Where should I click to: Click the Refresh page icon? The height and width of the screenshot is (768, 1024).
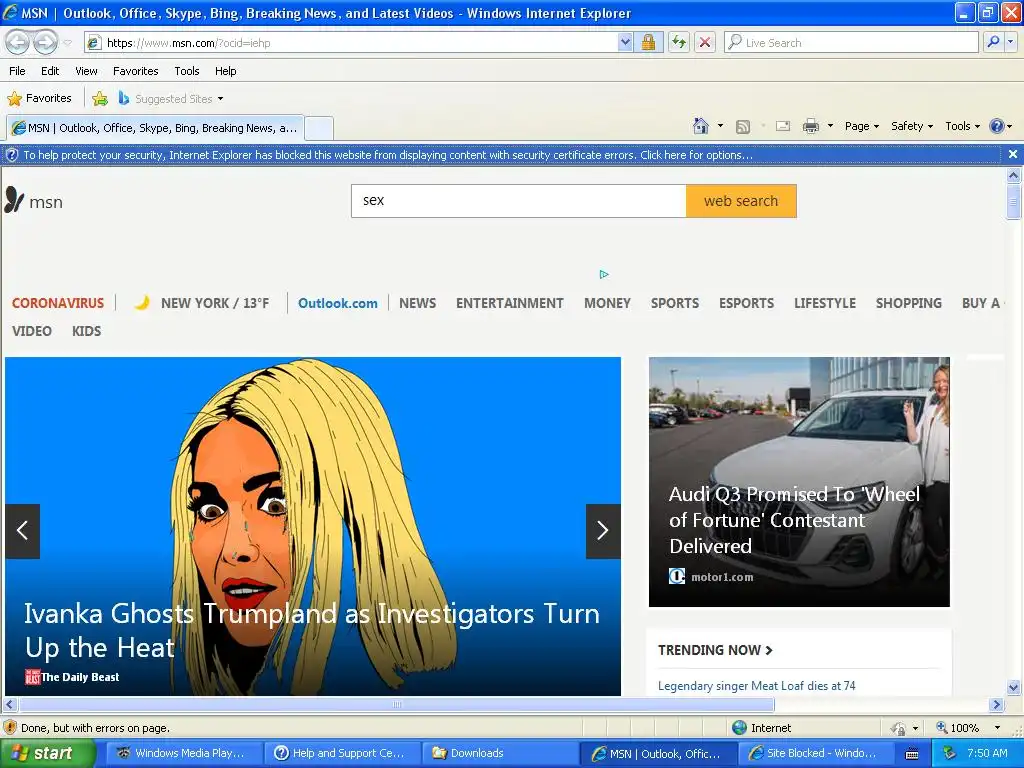[x=679, y=42]
